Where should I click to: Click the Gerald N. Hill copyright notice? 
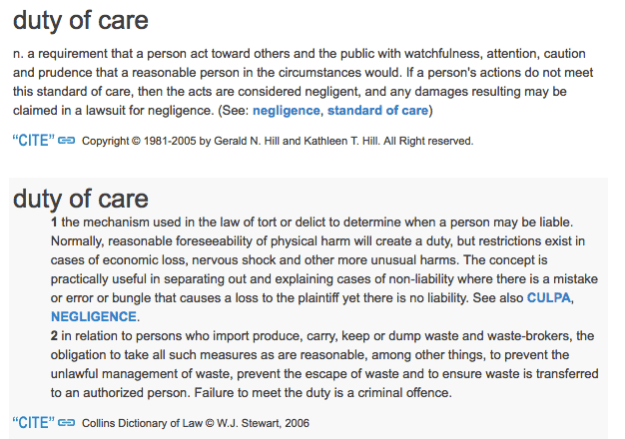pos(277,142)
